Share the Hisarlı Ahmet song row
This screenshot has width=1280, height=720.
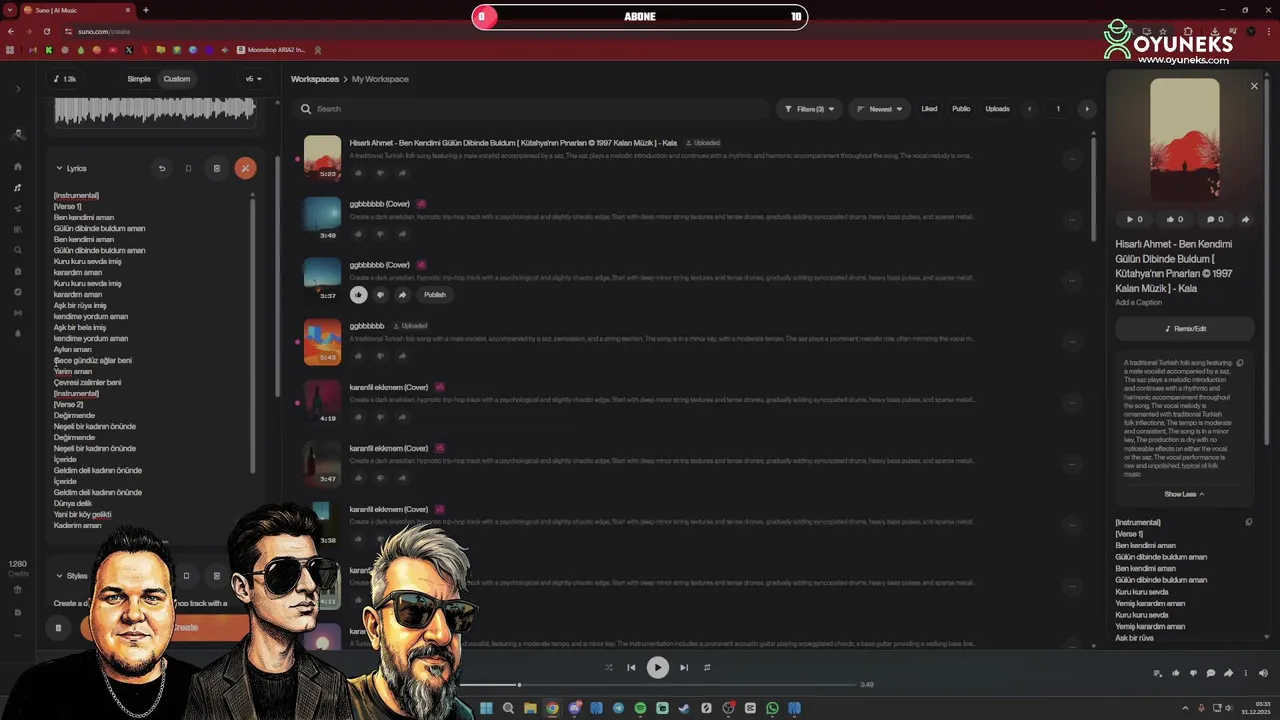click(402, 173)
